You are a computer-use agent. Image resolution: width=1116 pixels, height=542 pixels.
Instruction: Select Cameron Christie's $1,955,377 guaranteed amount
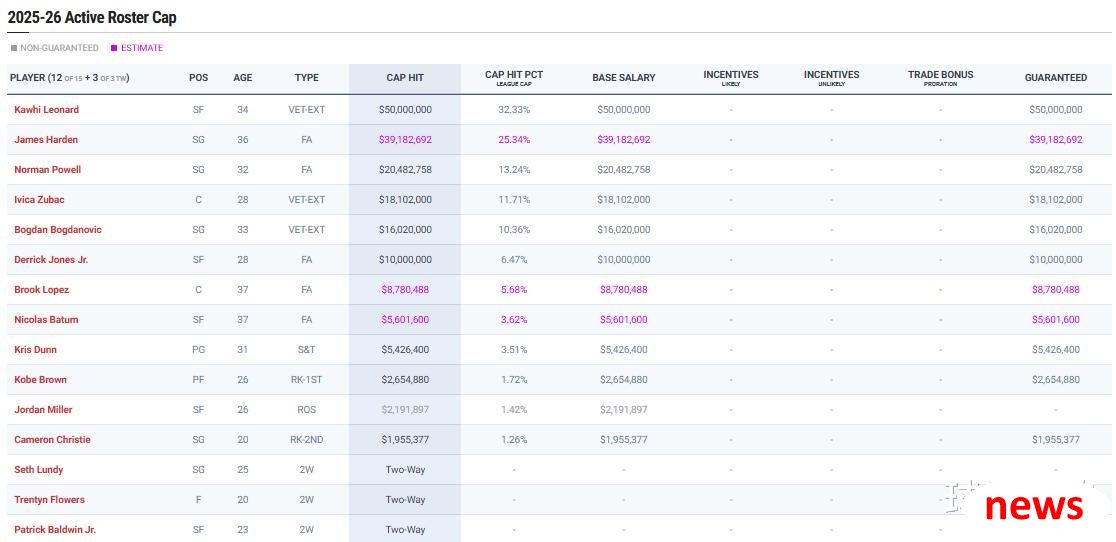point(1056,439)
